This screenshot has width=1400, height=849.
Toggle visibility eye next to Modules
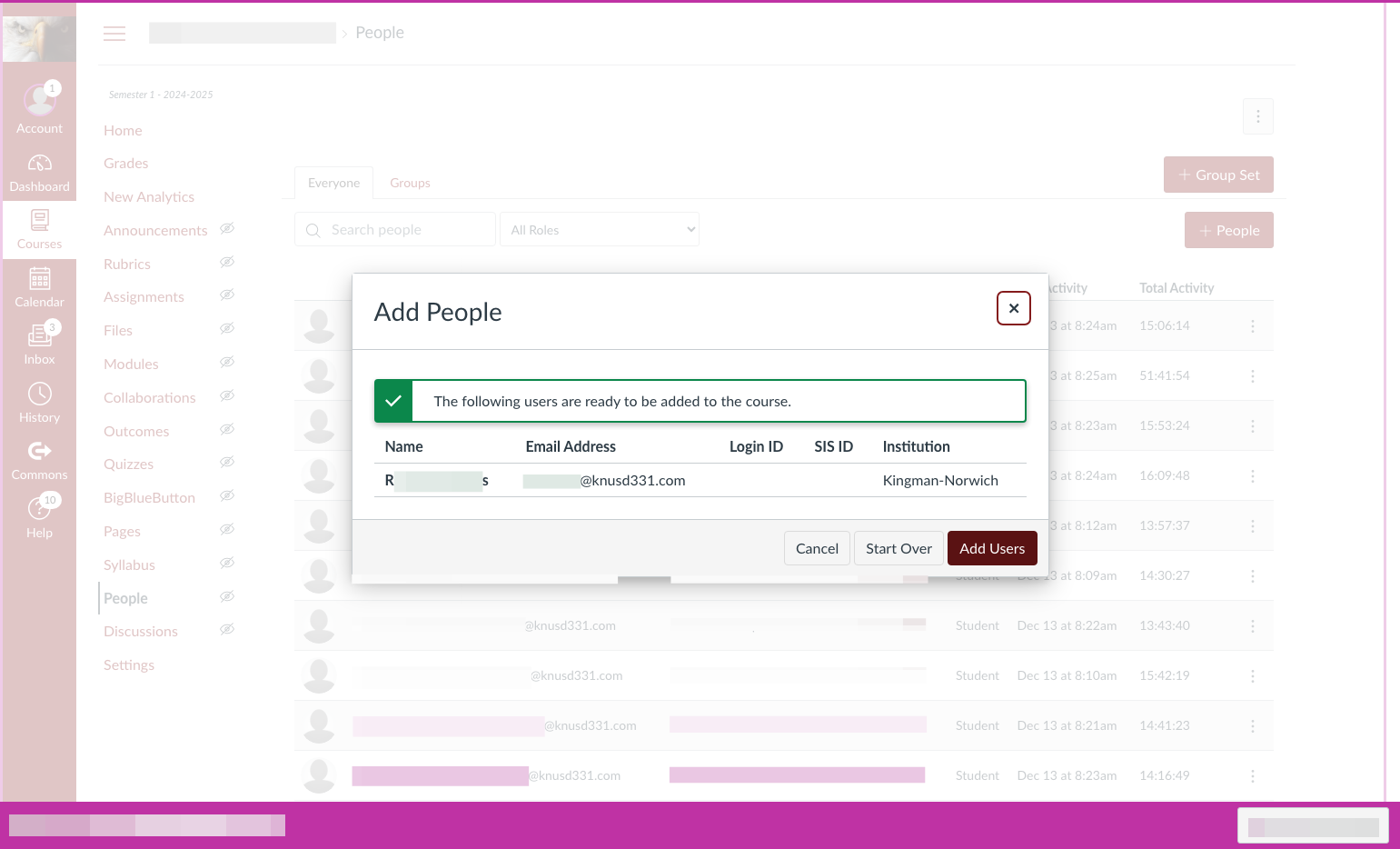227,363
